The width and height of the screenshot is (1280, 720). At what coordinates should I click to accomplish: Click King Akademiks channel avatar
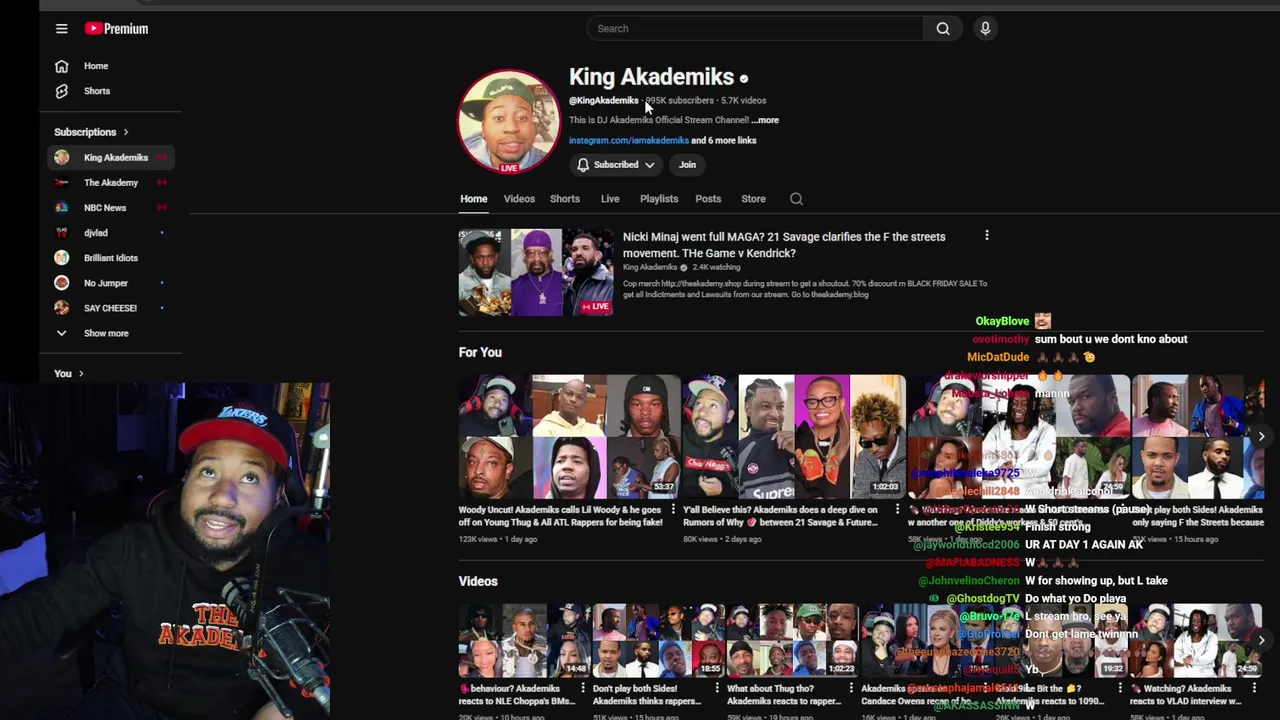point(509,121)
